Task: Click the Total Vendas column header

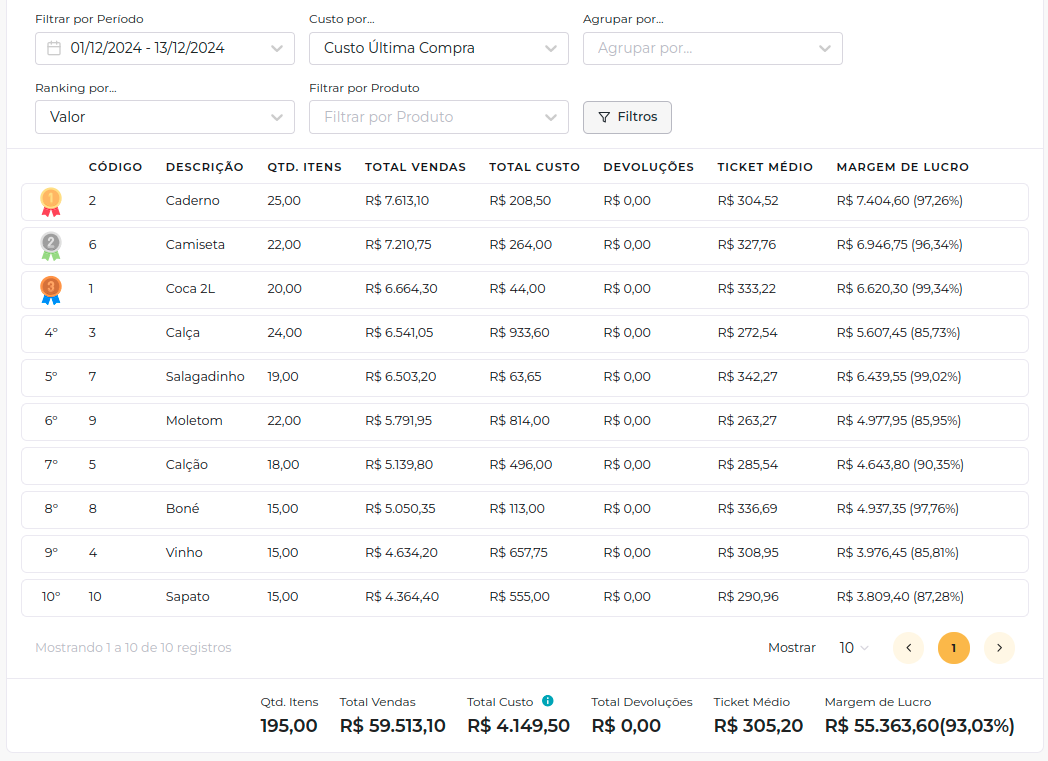Action: 415,167
